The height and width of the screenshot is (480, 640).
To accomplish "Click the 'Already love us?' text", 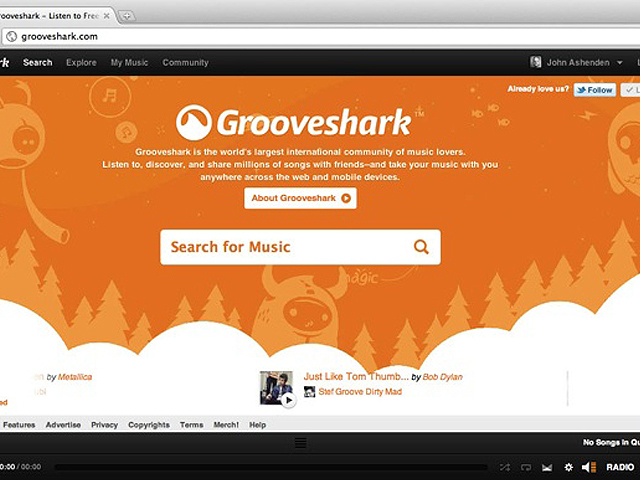I will (x=538, y=89).
